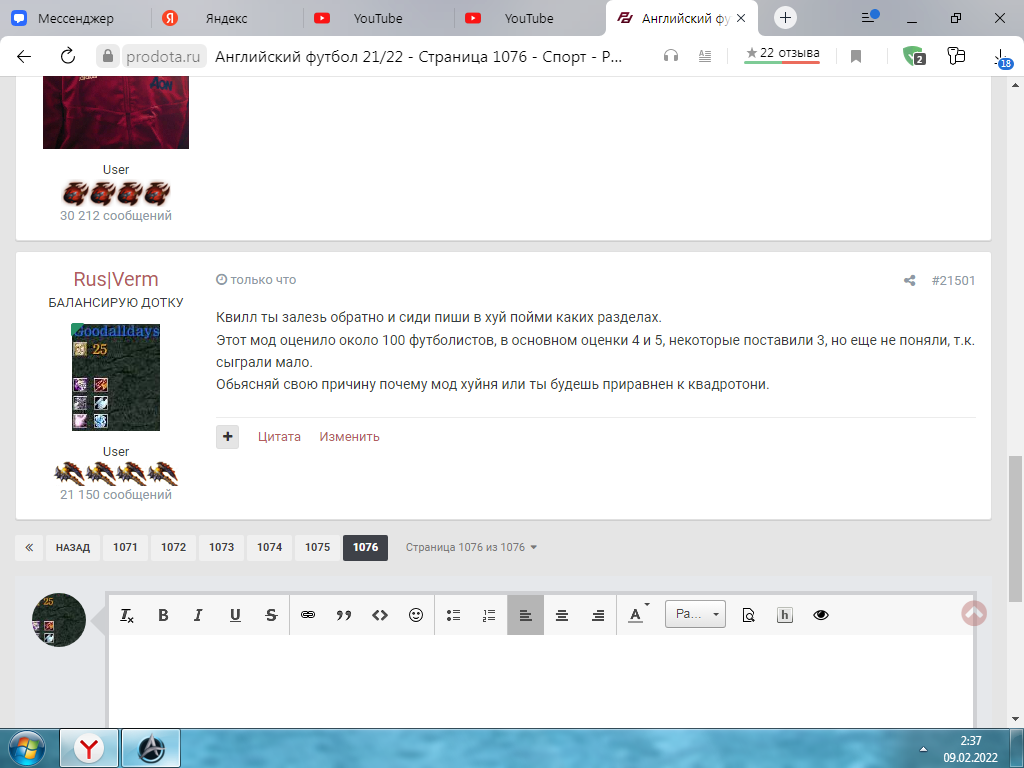Click the 'Цитата' link under the post
This screenshot has height=768, width=1024.
point(279,437)
